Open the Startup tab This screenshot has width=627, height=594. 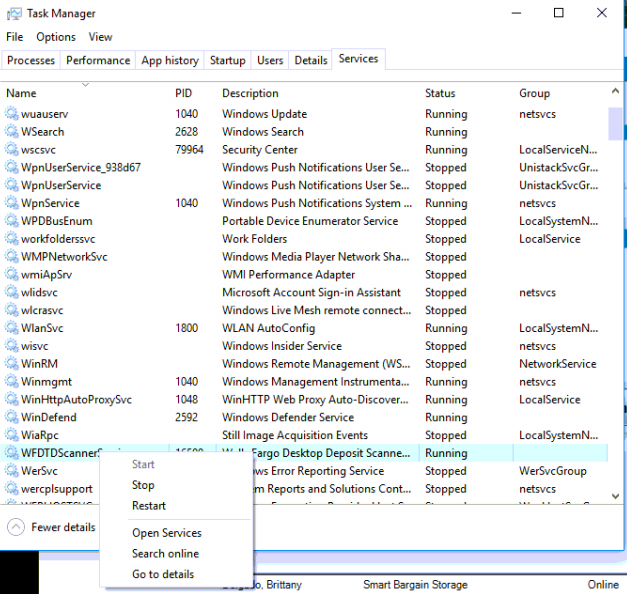227,60
